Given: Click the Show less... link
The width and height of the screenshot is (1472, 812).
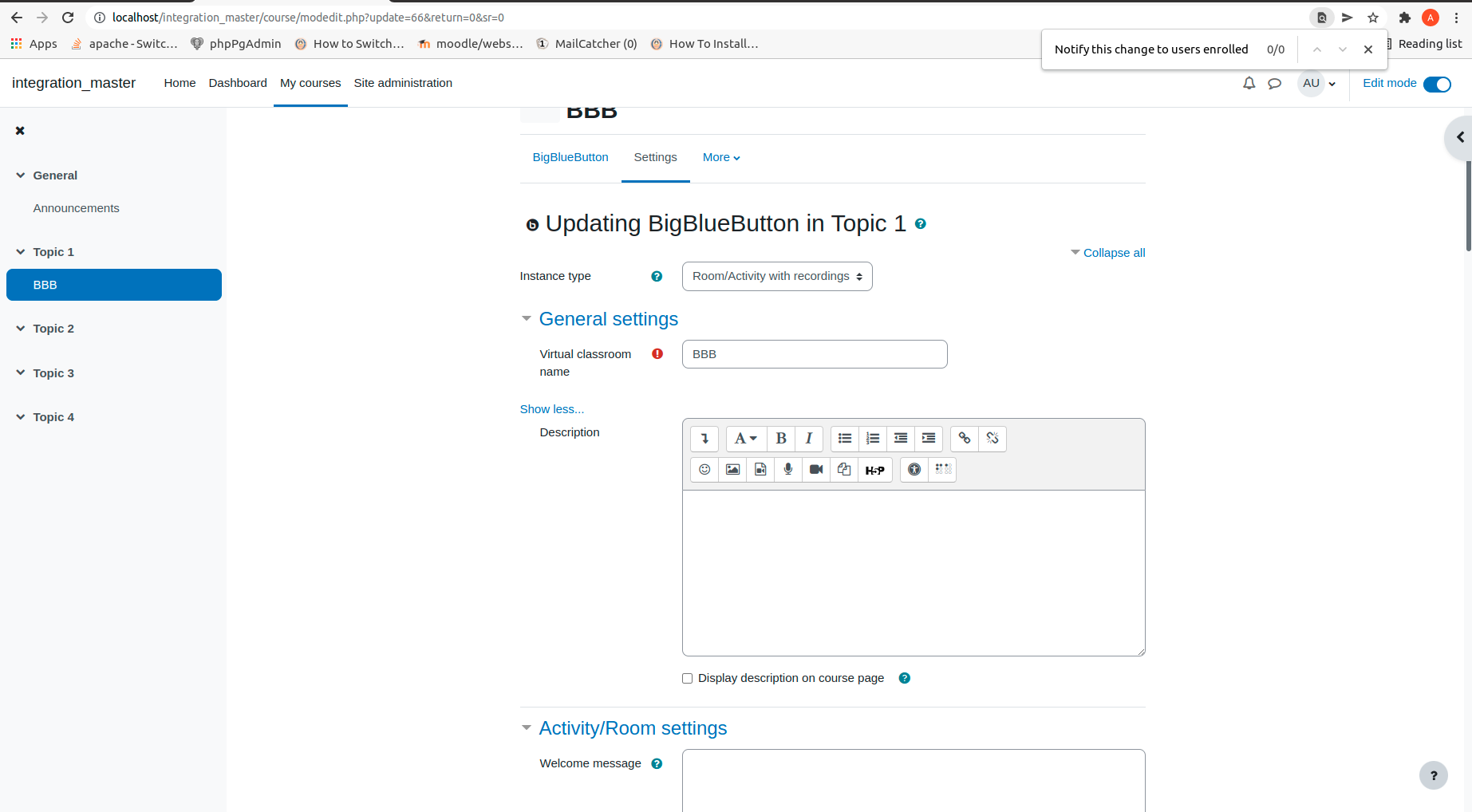Looking at the screenshot, I should click(552, 409).
